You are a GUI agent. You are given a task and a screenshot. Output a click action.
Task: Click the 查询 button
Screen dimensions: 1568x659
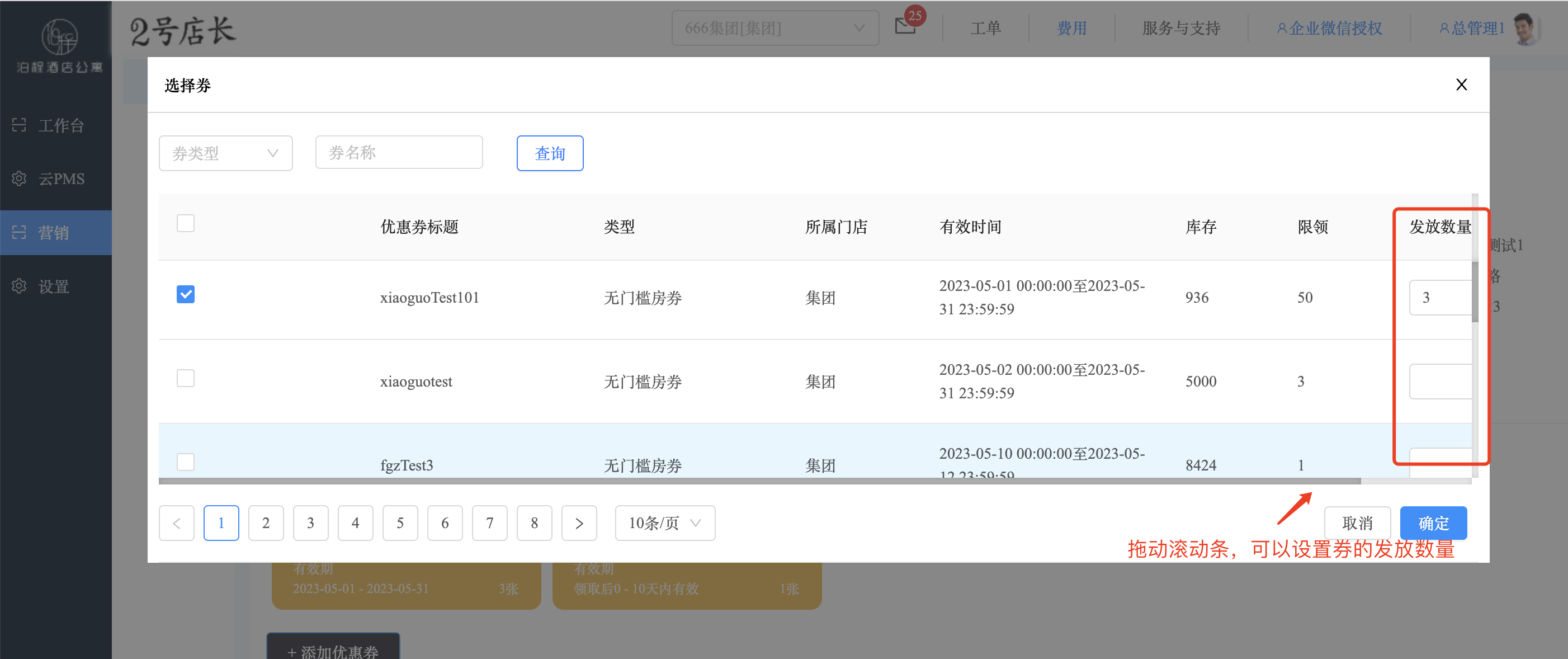pos(550,153)
